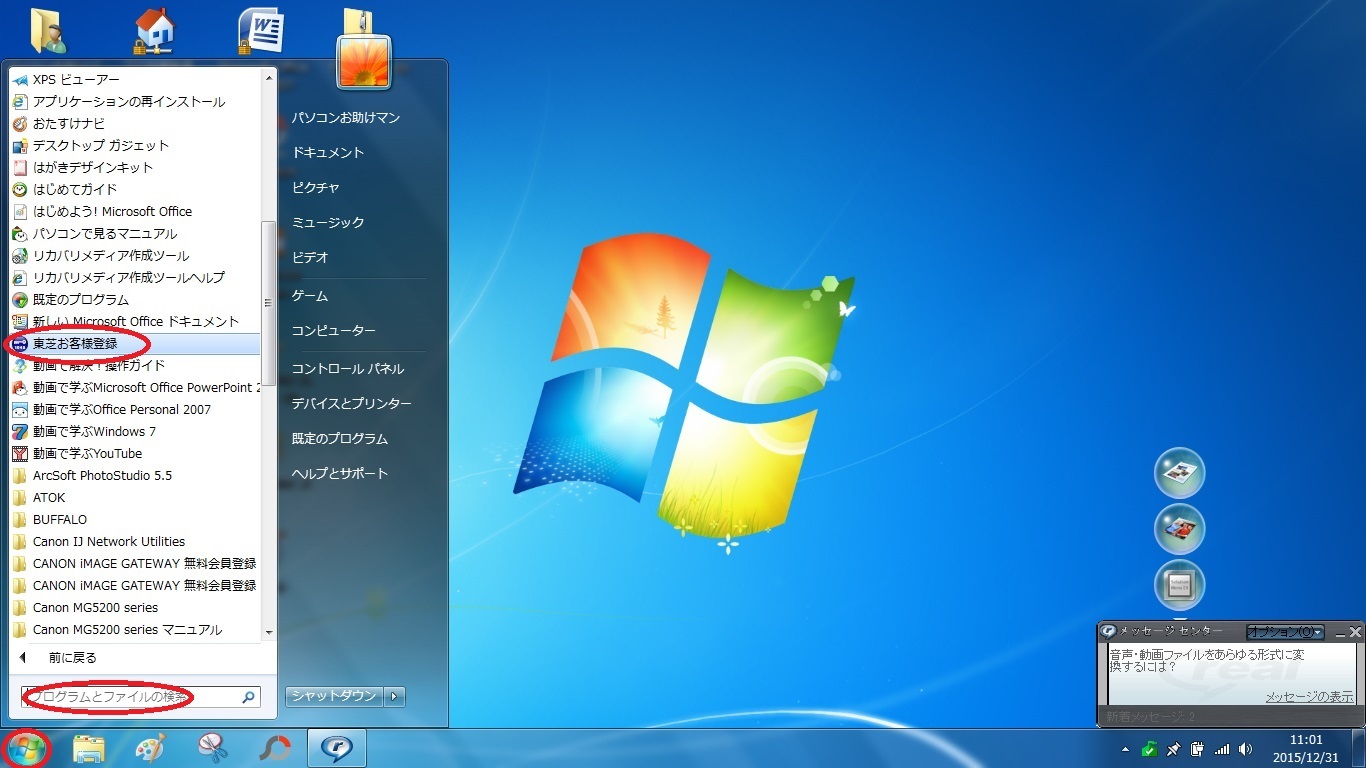Click the volume speaker icon in the tray

coord(1245,749)
